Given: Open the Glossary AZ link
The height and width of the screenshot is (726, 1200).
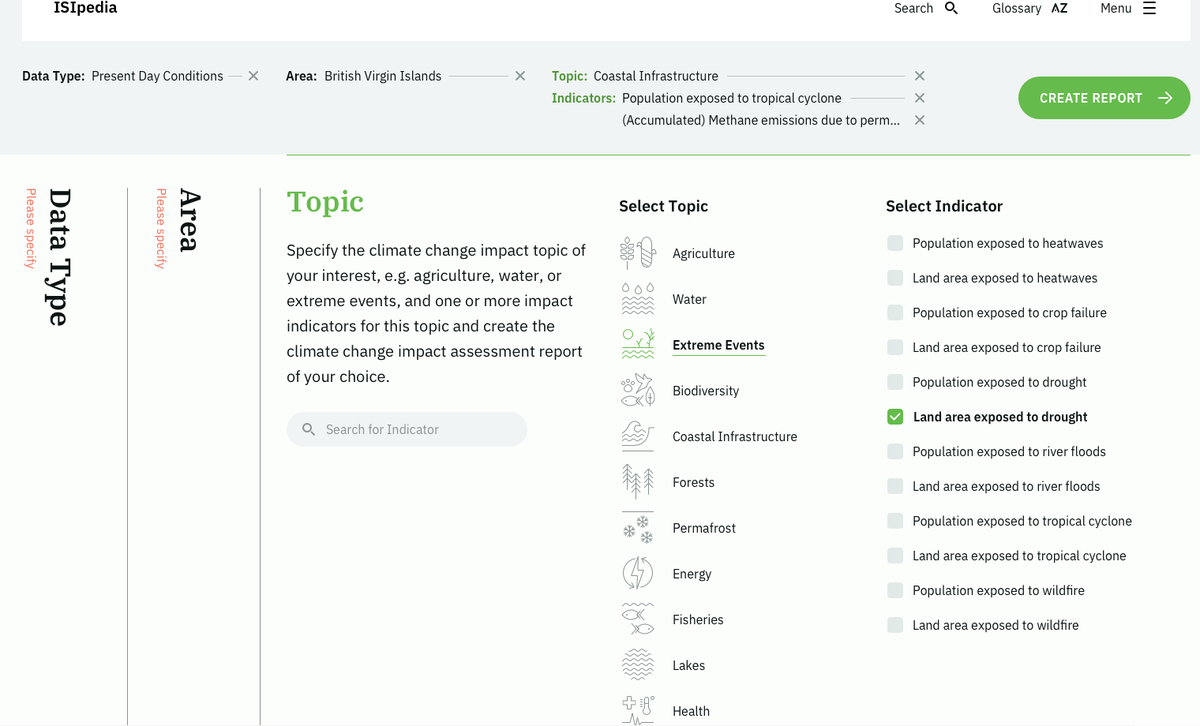Looking at the screenshot, I should coord(1030,8).
